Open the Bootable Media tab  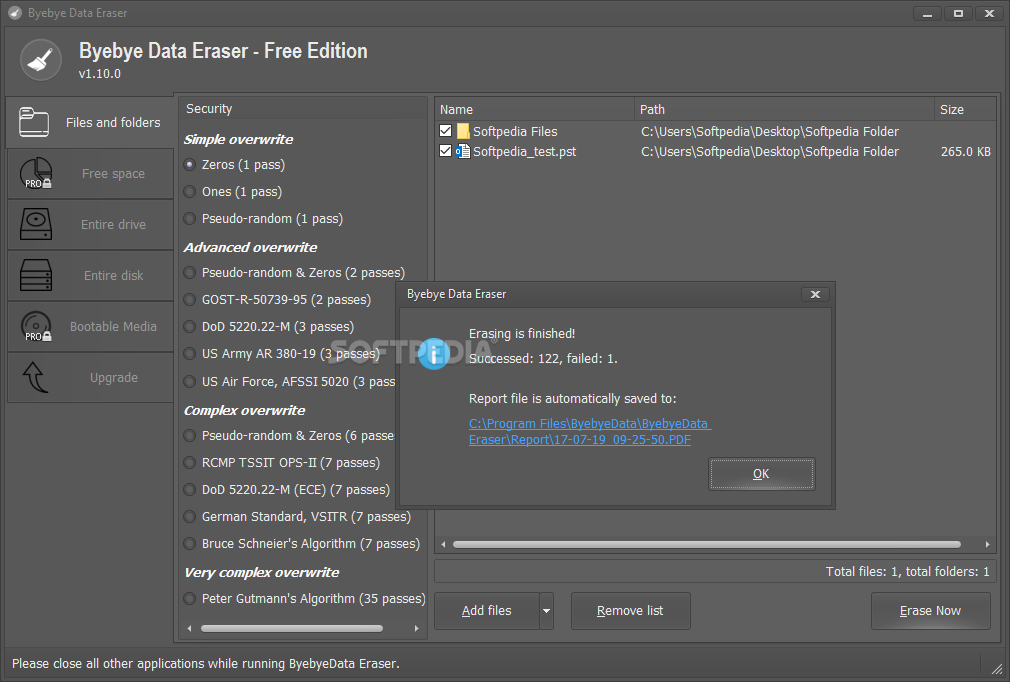90,327
